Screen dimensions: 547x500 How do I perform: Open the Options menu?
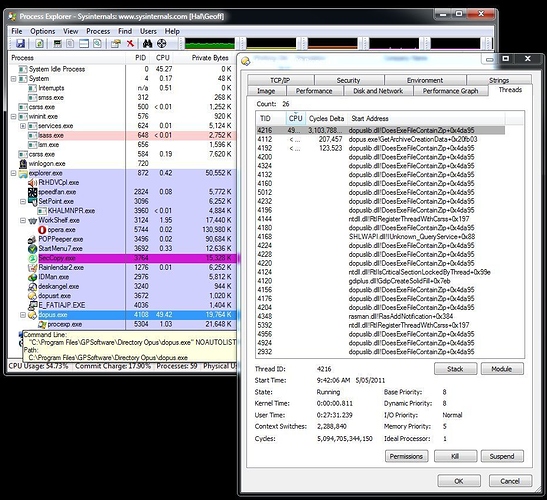[43, 31]
